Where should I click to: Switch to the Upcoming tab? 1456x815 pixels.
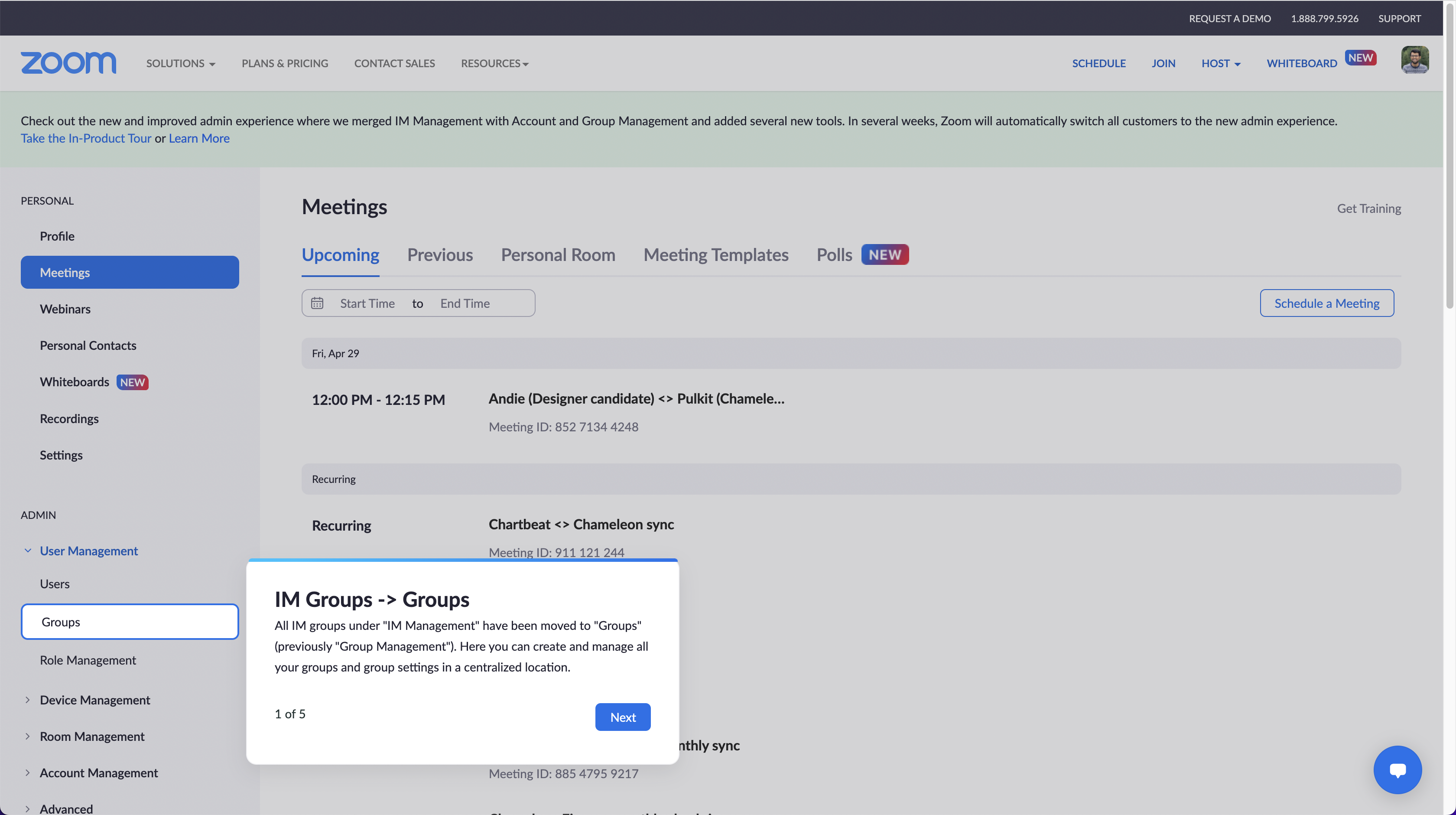tap(340, 254)
